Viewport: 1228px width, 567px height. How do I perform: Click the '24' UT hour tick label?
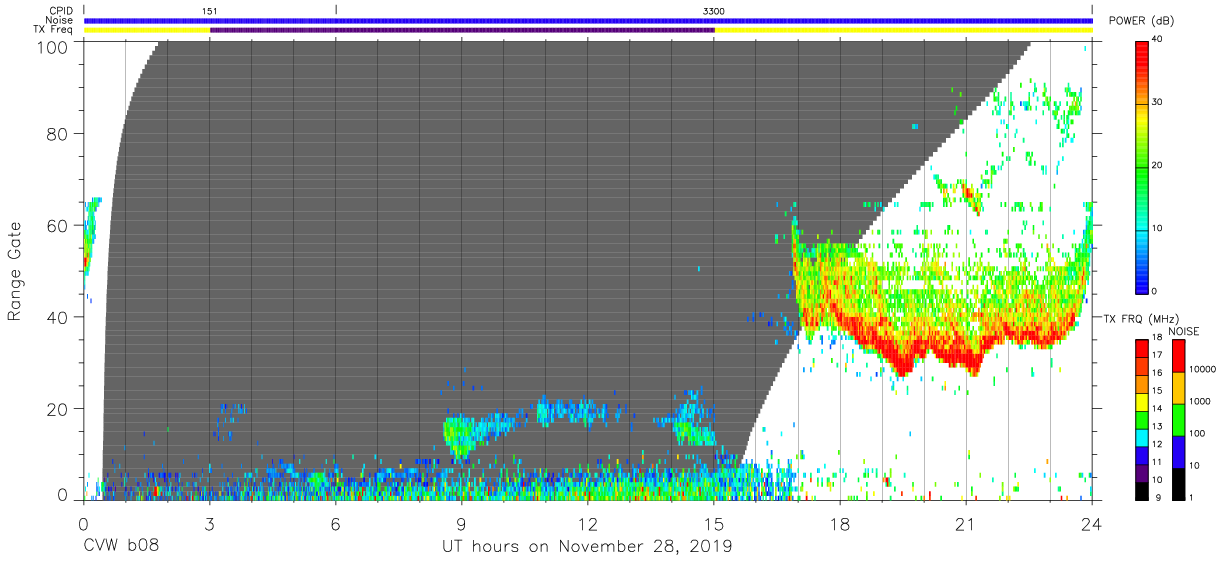pos(1092,525)
